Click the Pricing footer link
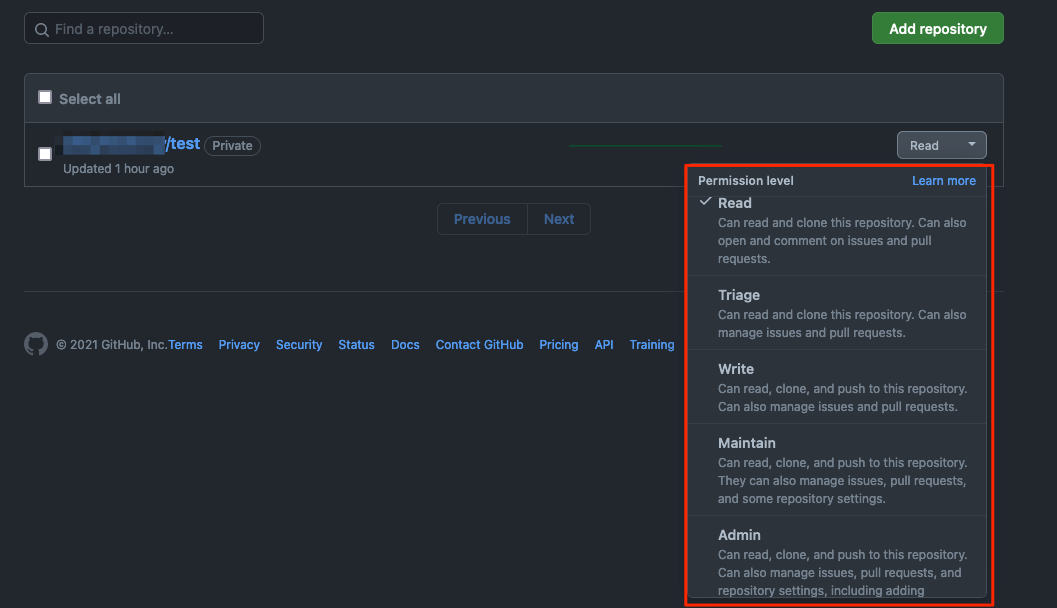This screenshot has width=1057, height=608. coord(558,345)
